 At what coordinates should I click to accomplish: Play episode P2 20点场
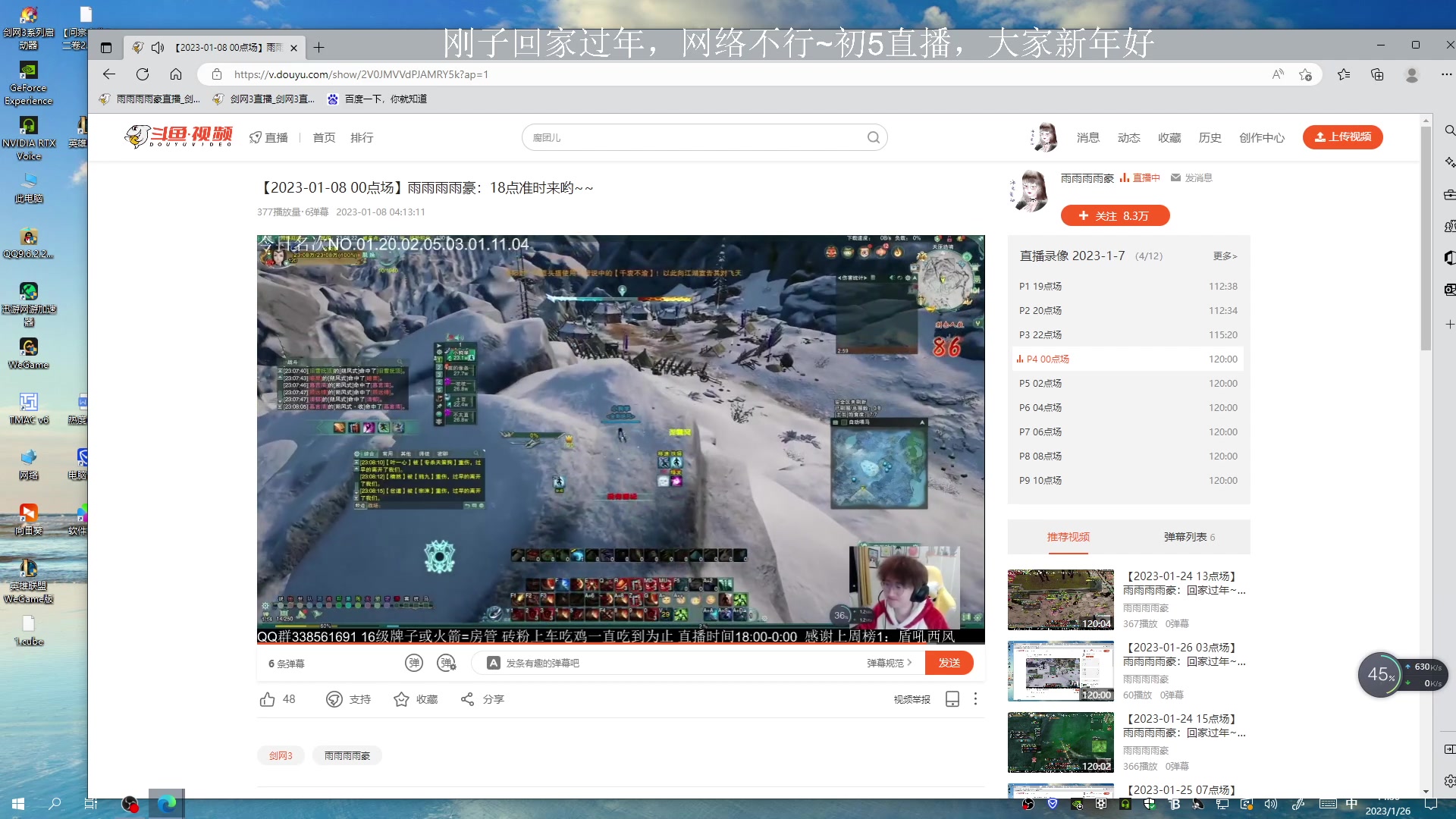[x=1128, y=311]
